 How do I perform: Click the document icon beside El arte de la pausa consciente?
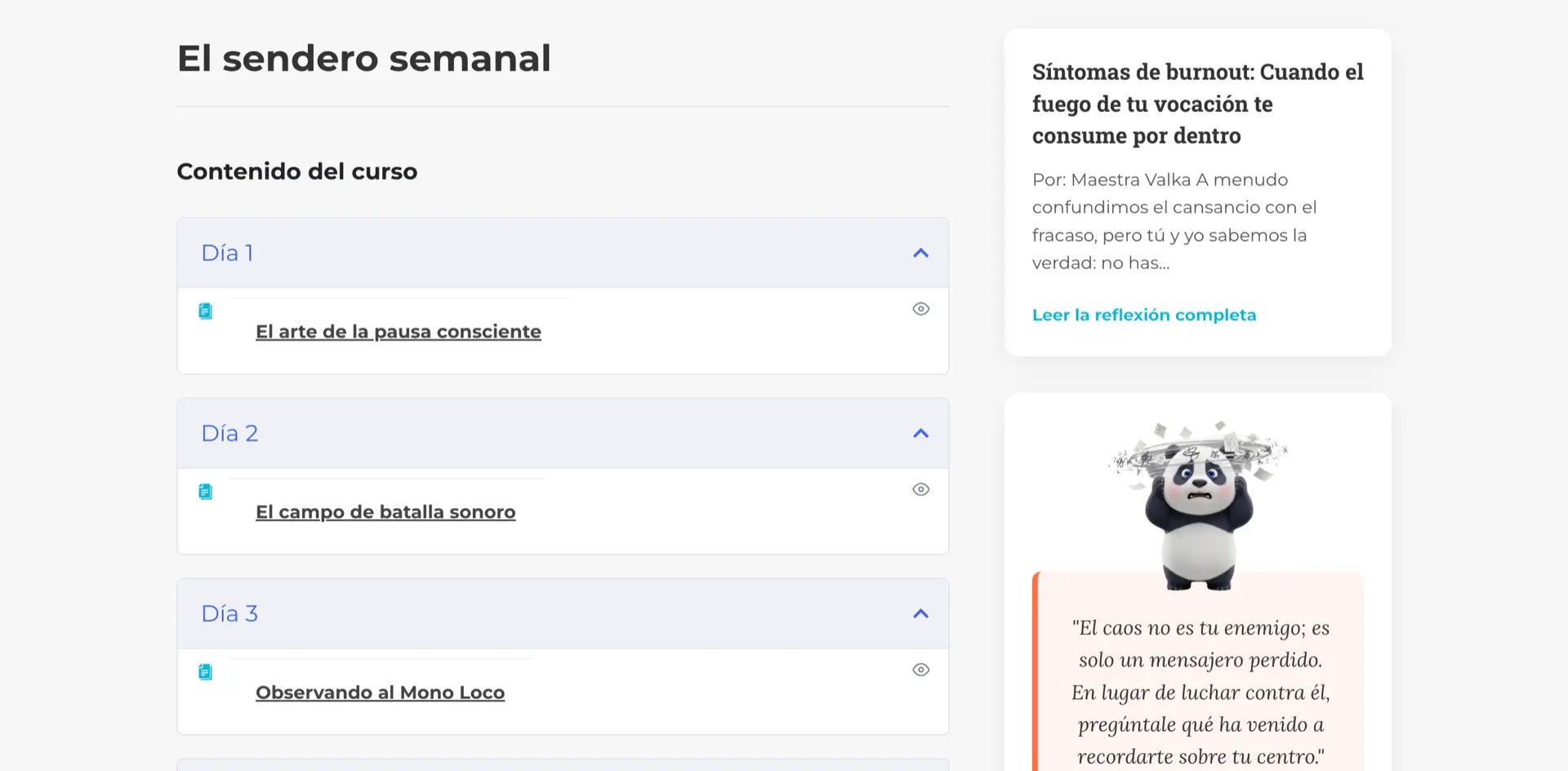206,311
